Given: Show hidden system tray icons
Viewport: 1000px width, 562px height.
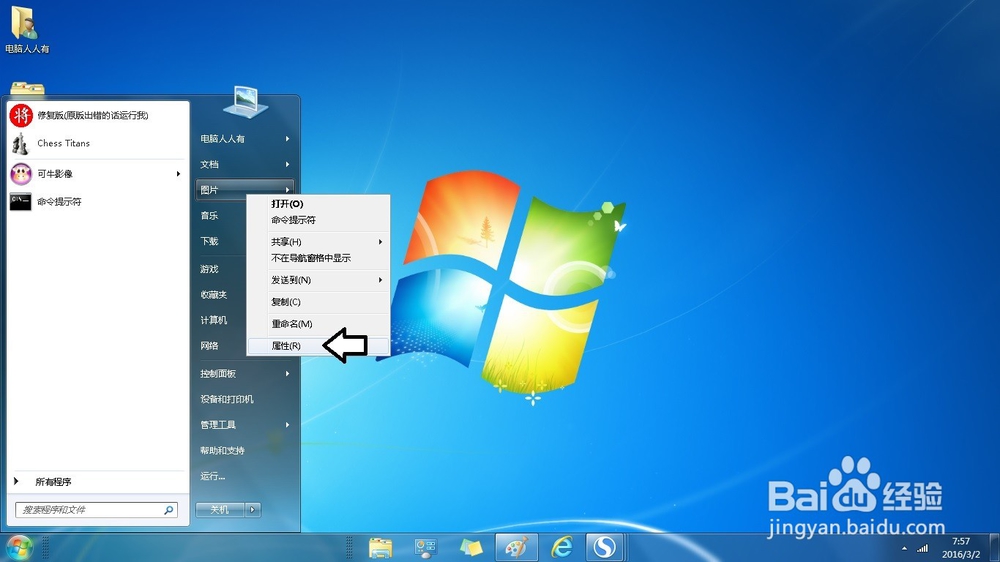Looking at the screenshot, I should click(904, 549).
